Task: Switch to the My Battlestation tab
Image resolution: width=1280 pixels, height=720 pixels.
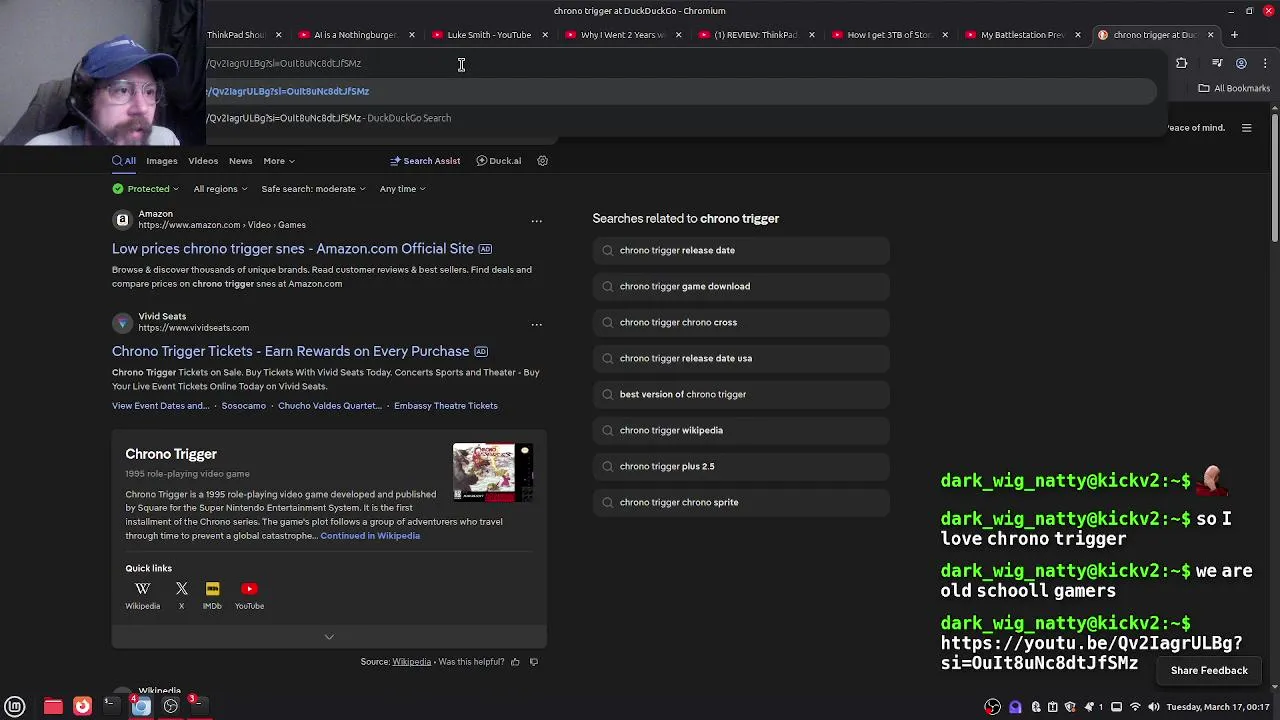Action: (1022, 35)
